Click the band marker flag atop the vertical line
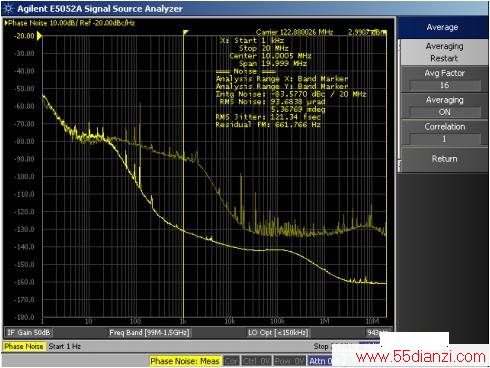Image resolution: width=490 pixels, height=368 pixels. click(x=186, y=32)
